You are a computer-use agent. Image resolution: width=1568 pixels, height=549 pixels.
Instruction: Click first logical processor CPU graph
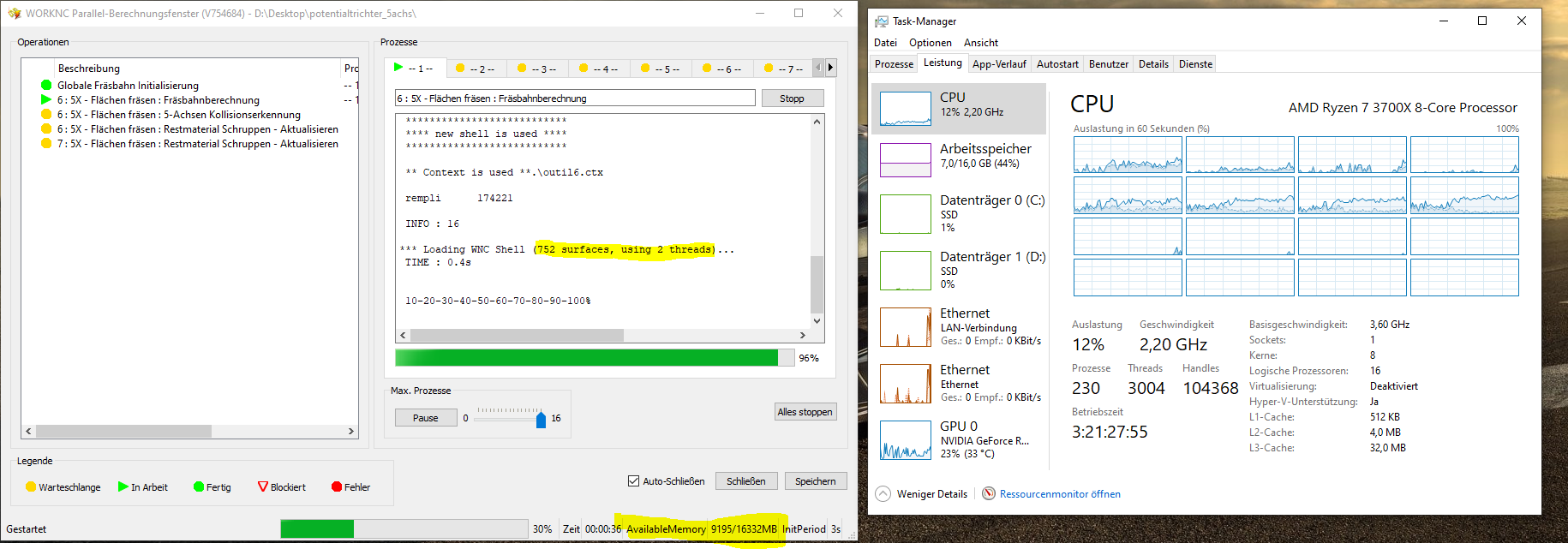click(1128, 155)
